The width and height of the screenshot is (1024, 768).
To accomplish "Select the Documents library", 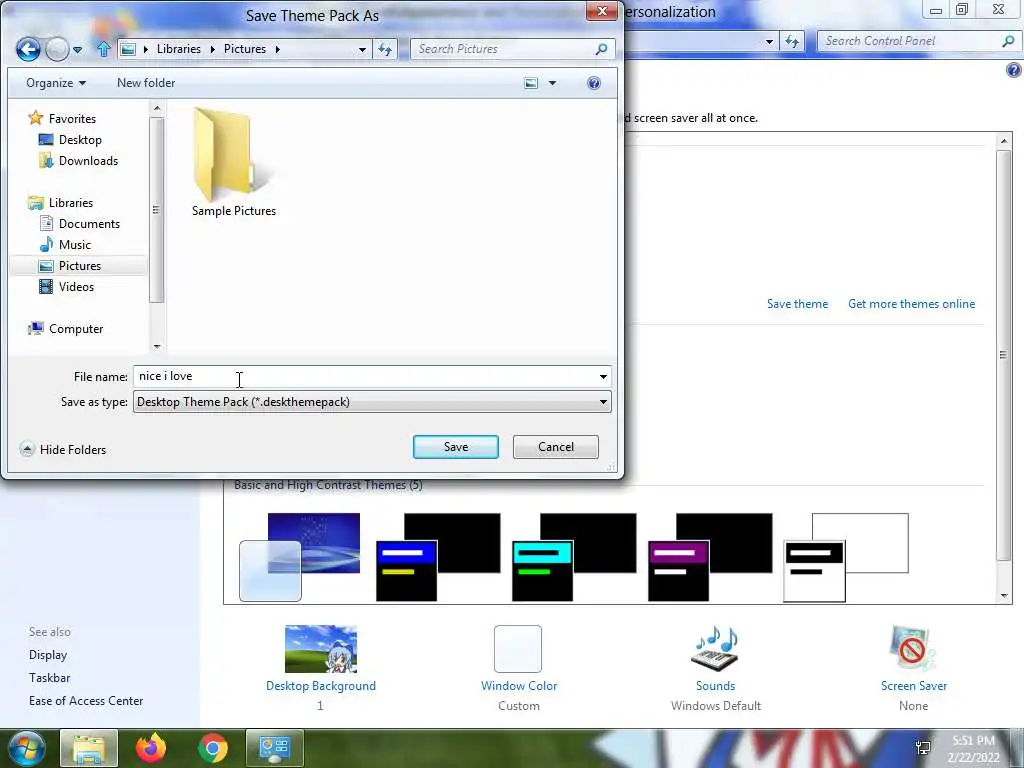I will click(80, 223).
